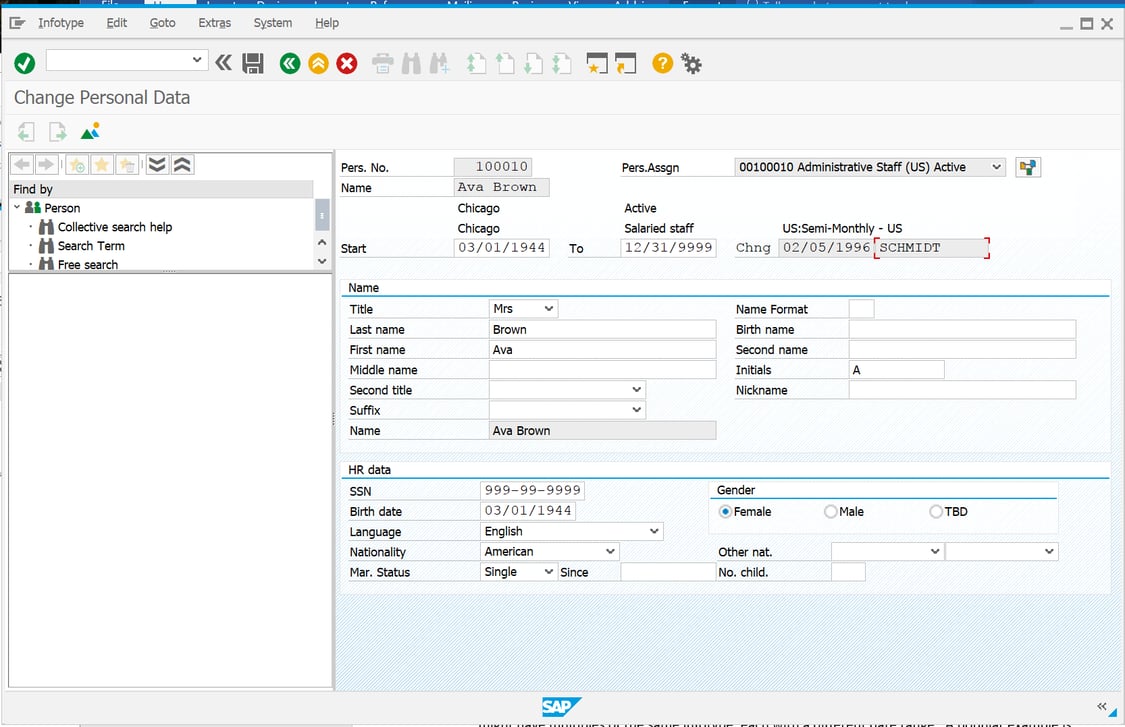Click the Save icon in the toolbar
Screen dimensions: 1125x727
(x=252, y=62)
